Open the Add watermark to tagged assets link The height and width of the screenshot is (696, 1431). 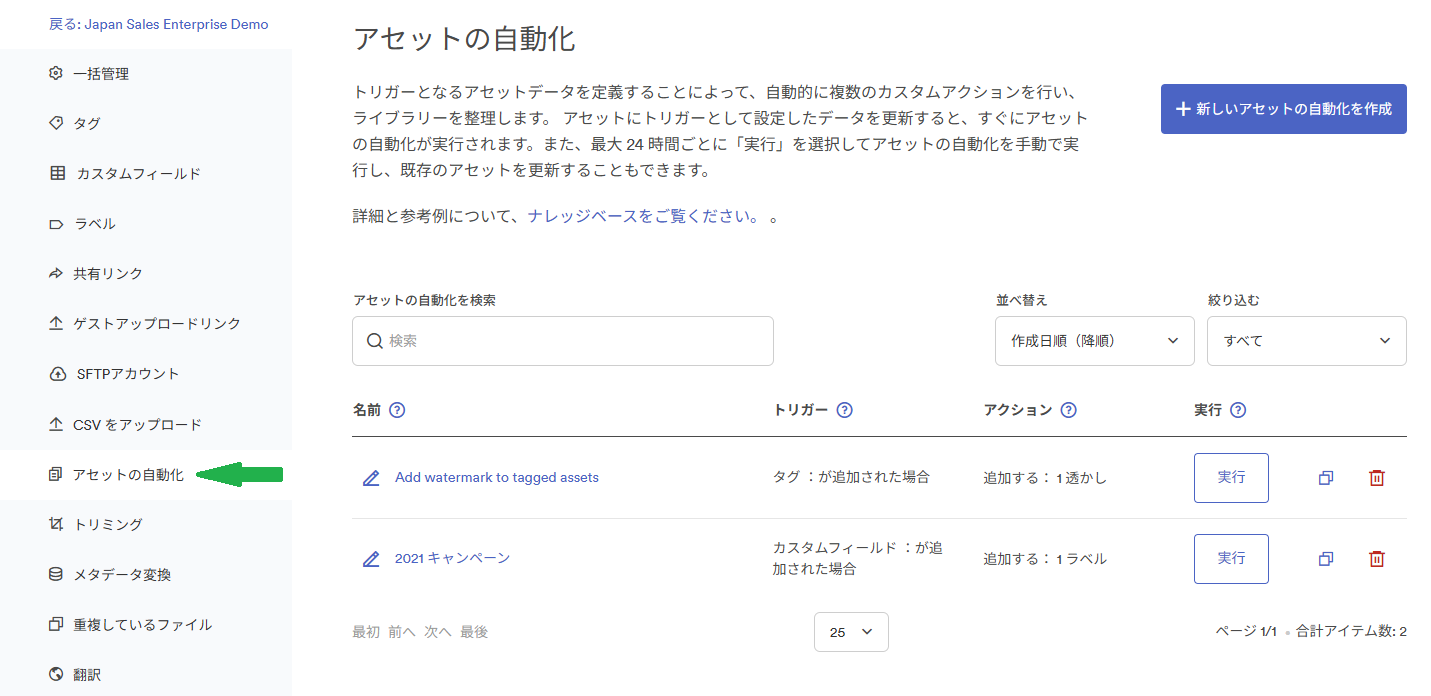[497, 478]
